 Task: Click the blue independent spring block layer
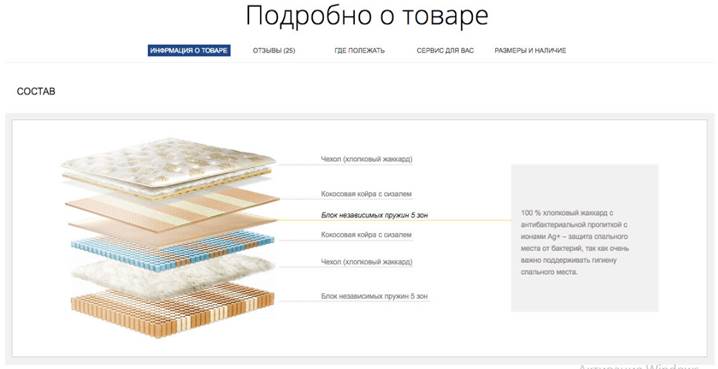pos(172,251)
